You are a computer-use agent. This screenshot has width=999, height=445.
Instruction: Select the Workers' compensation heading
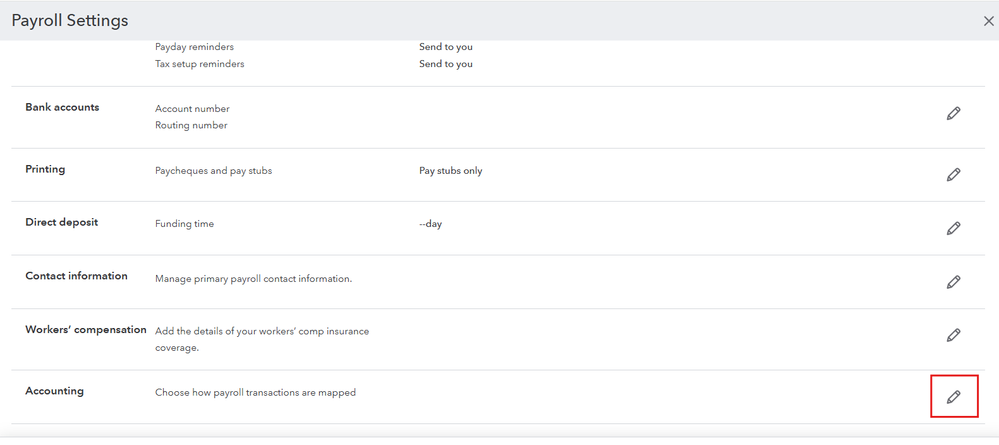pos(85,330)
